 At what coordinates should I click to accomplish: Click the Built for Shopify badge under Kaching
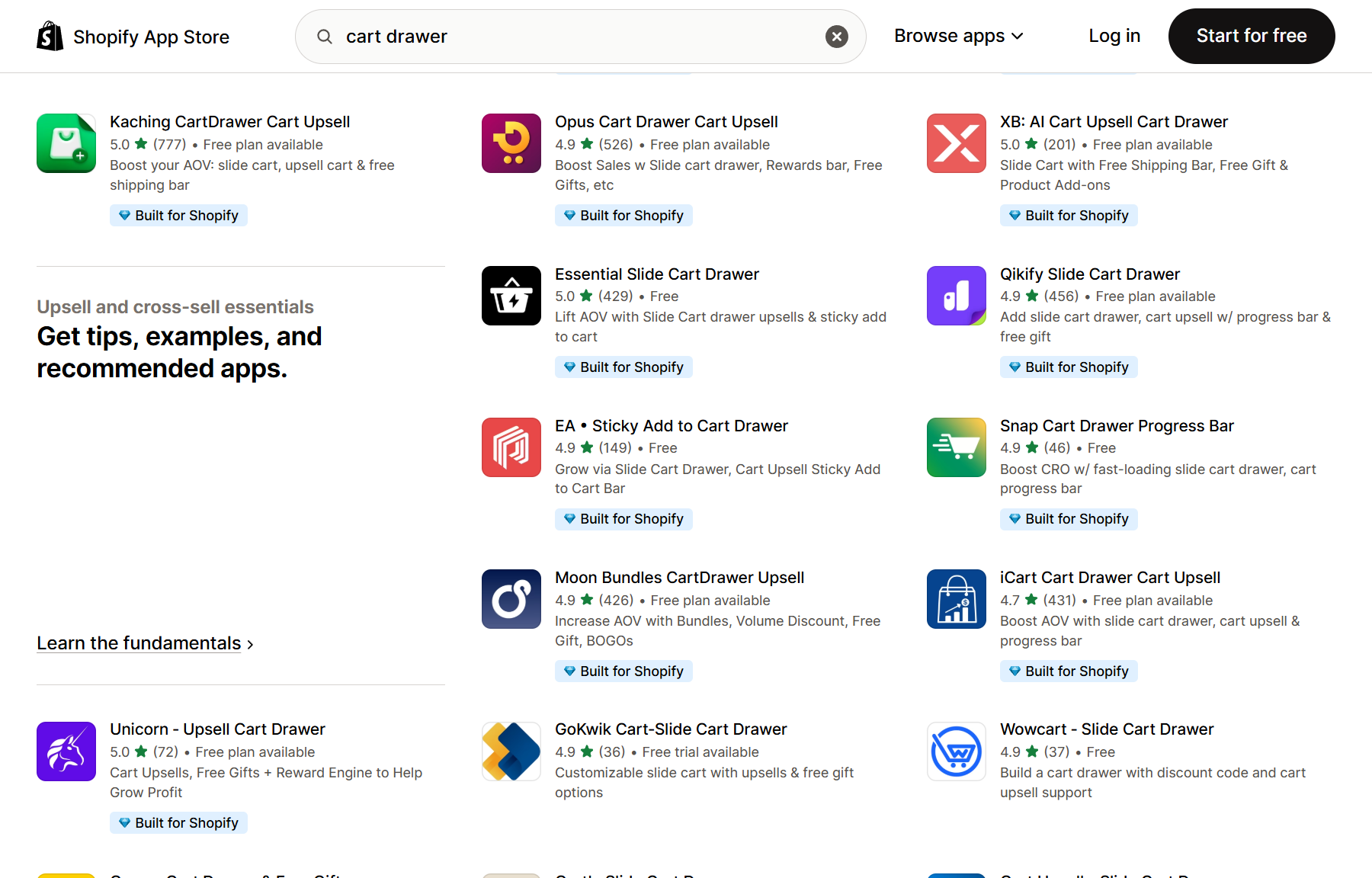(178, 215)
